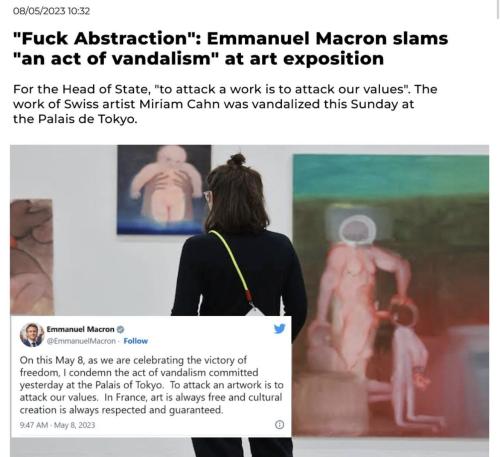Click the Follow link in the tweet
This screenshot has height=457, width=500.
point(135,341)
